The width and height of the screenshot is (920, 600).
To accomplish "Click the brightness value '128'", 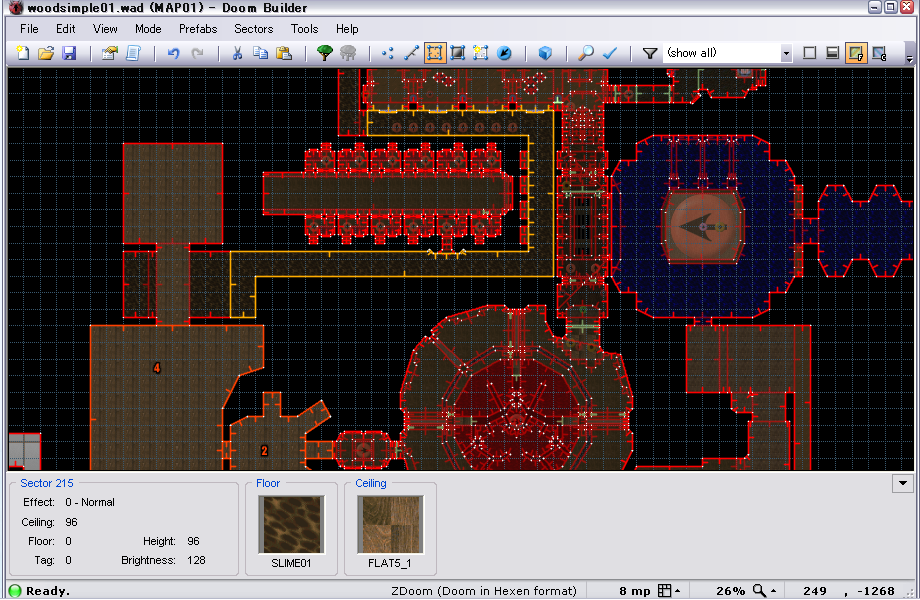I will coord(196,560).
